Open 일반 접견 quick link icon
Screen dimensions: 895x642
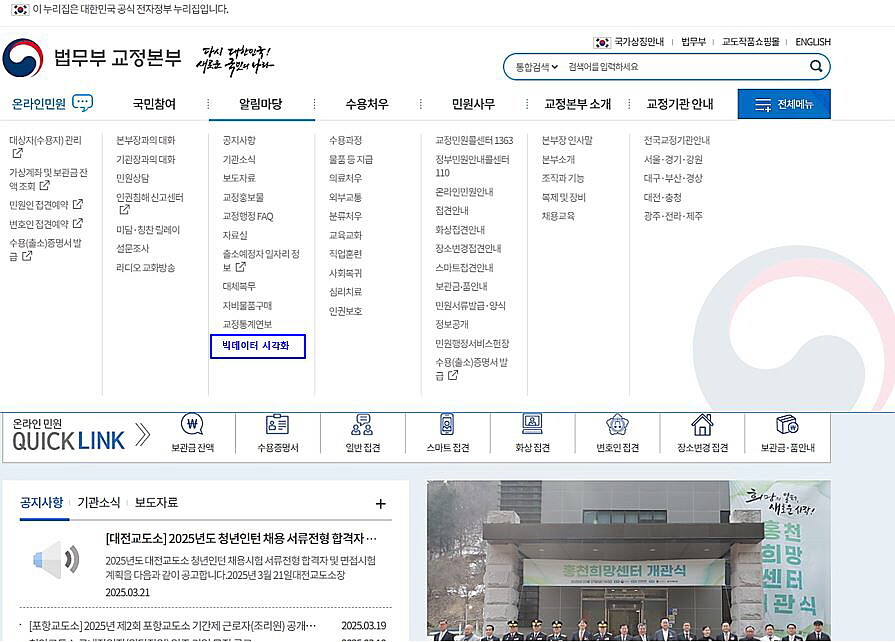click(362, 426)
